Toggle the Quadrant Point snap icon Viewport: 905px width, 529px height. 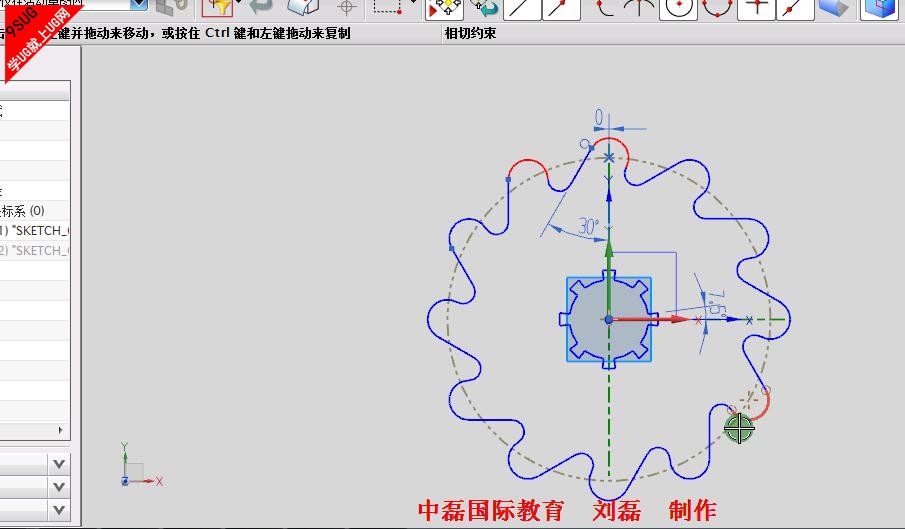(717, 8)
